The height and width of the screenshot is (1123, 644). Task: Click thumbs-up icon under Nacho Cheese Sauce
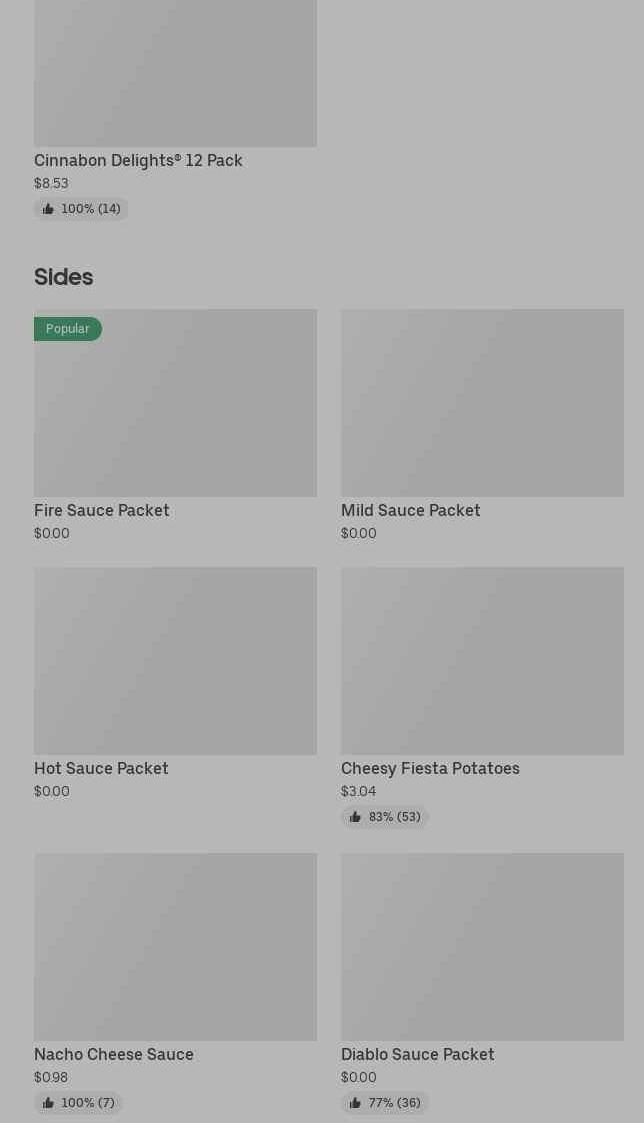click(x=48, y=1103)
